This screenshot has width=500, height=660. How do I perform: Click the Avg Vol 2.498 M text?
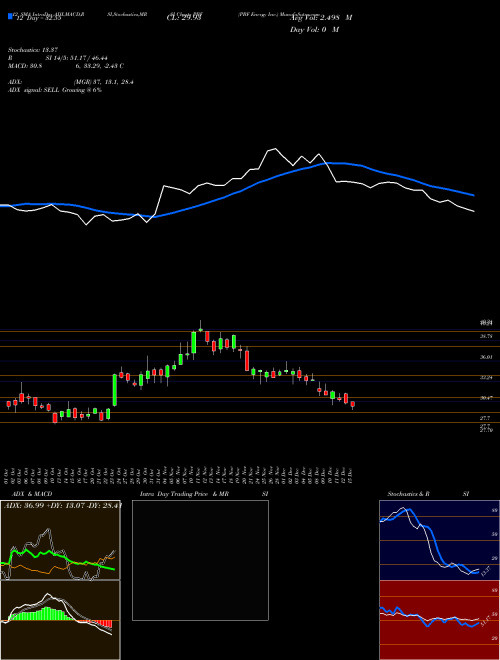pyautogui.click(x=320, y=18)
